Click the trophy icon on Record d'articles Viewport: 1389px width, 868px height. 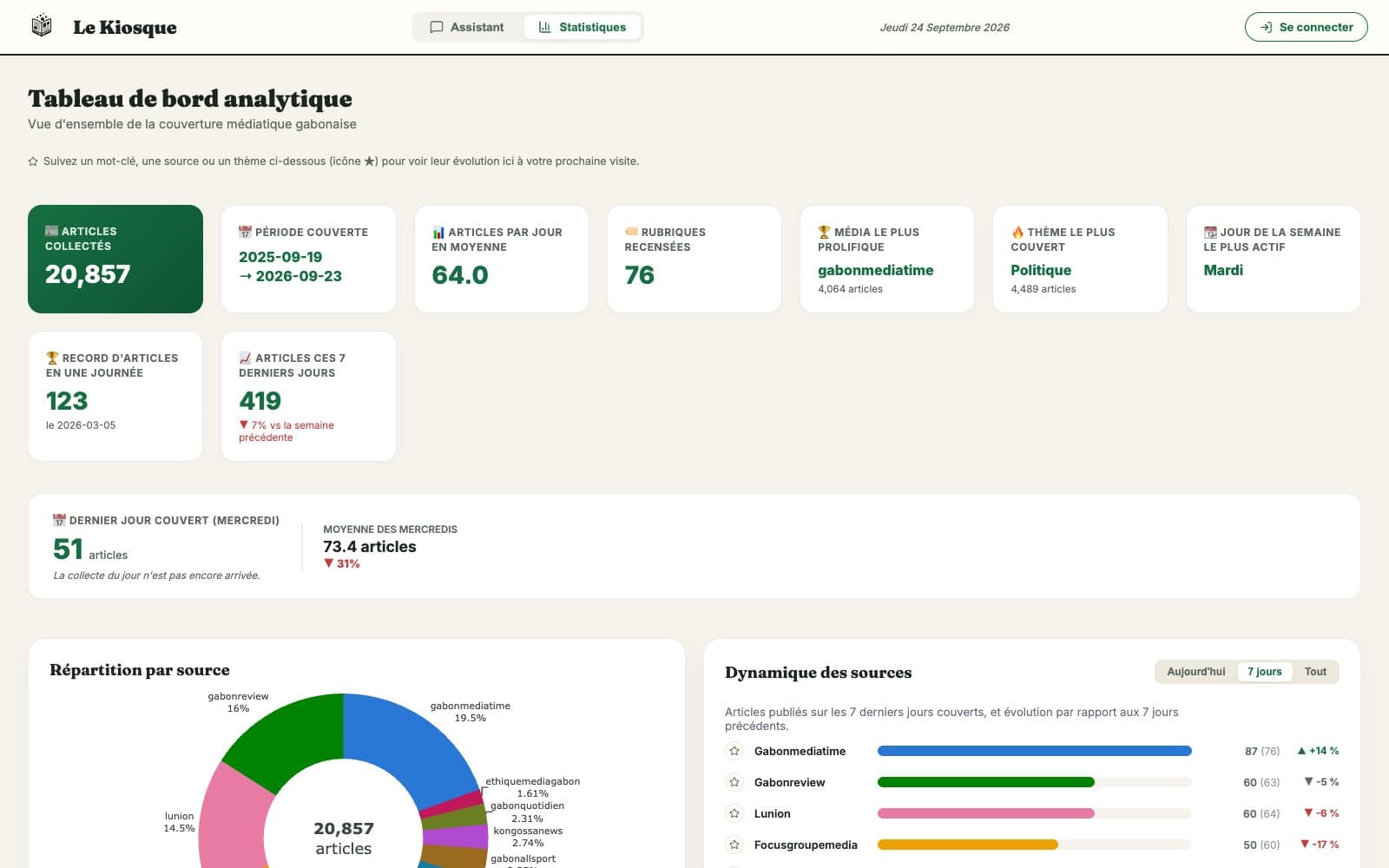pyautogui.click(x=52, y=358)
